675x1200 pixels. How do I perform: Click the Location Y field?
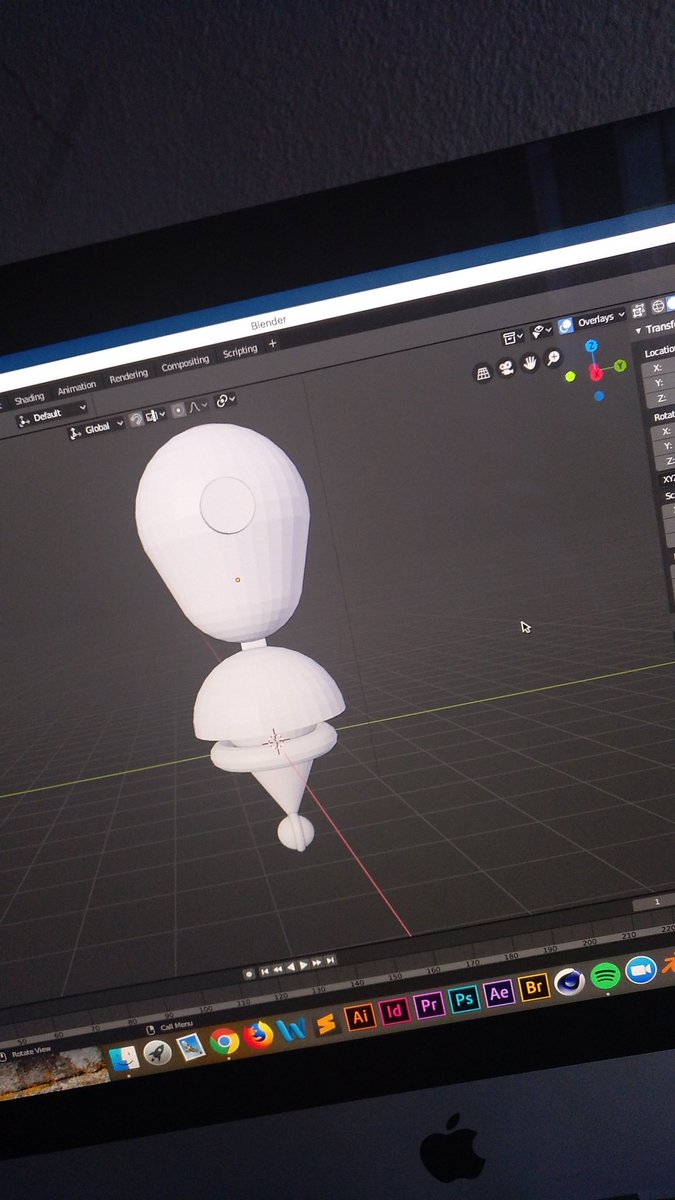663,383
